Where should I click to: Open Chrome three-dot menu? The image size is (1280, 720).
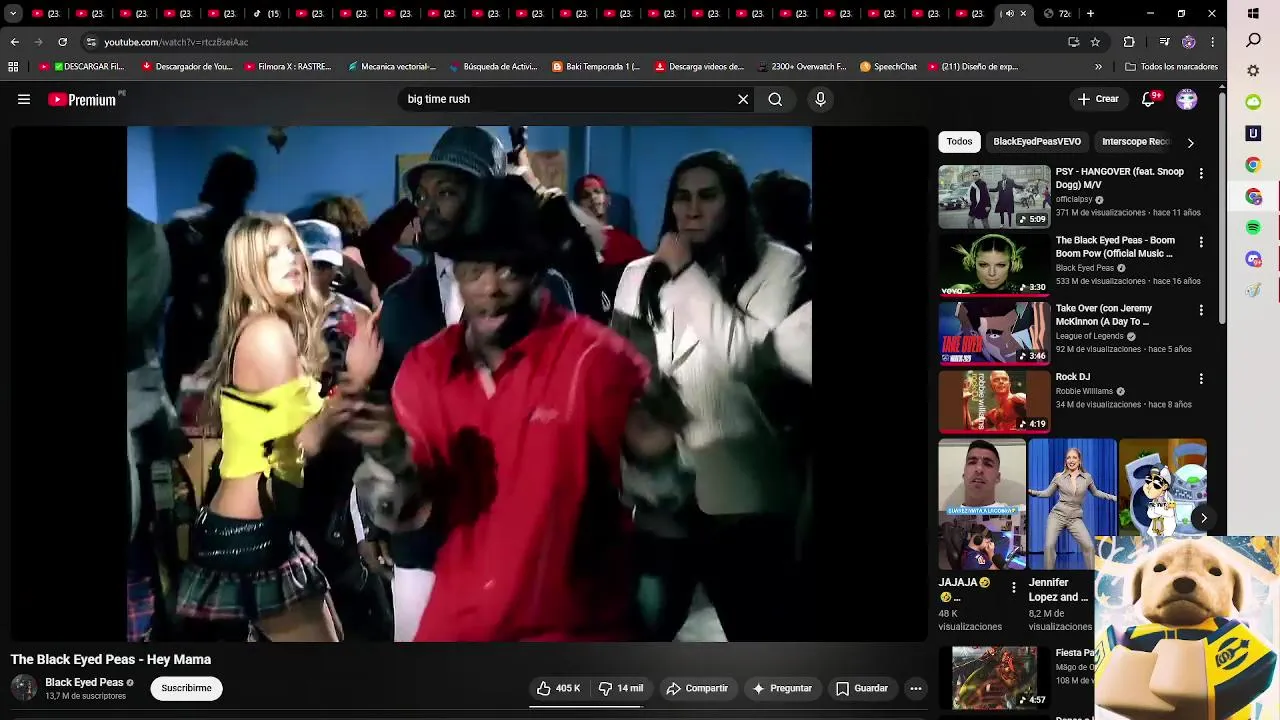click(x=1212, y=42)
